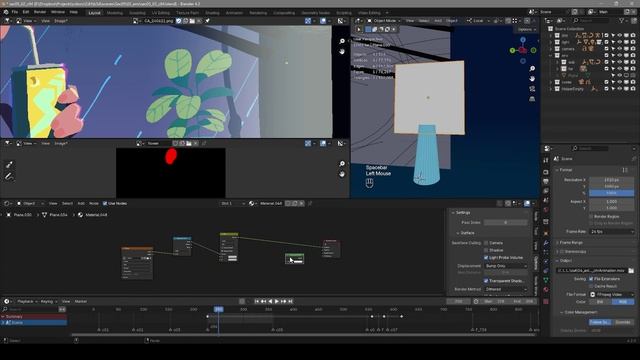Jump to the first frame of the timeline
640x360 pixels.
point(257,301)
